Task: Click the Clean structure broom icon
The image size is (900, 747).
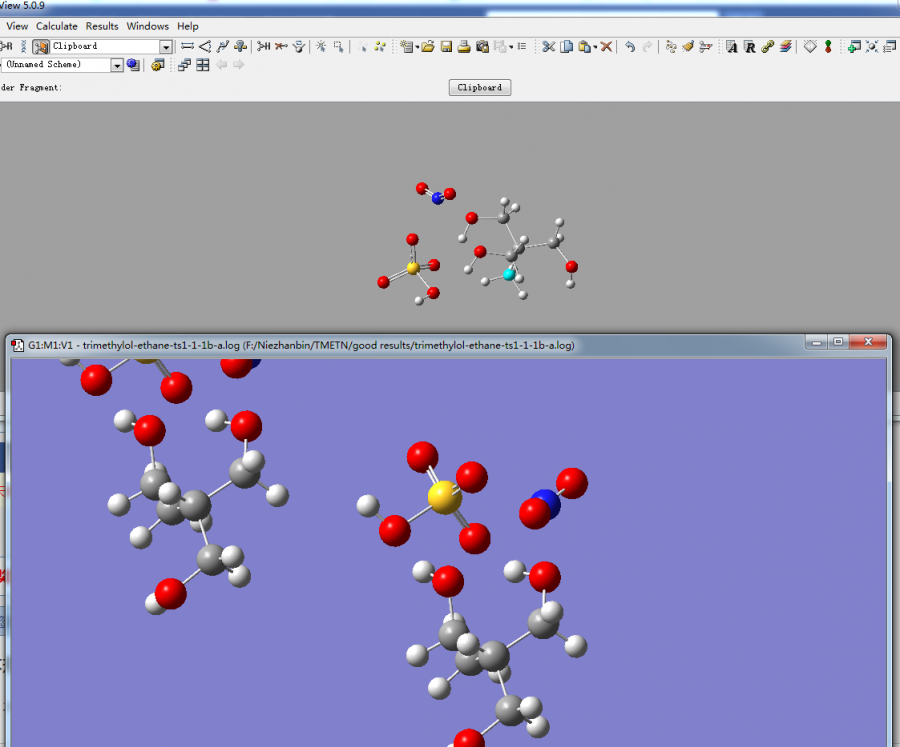Action: tap(688, 46)
